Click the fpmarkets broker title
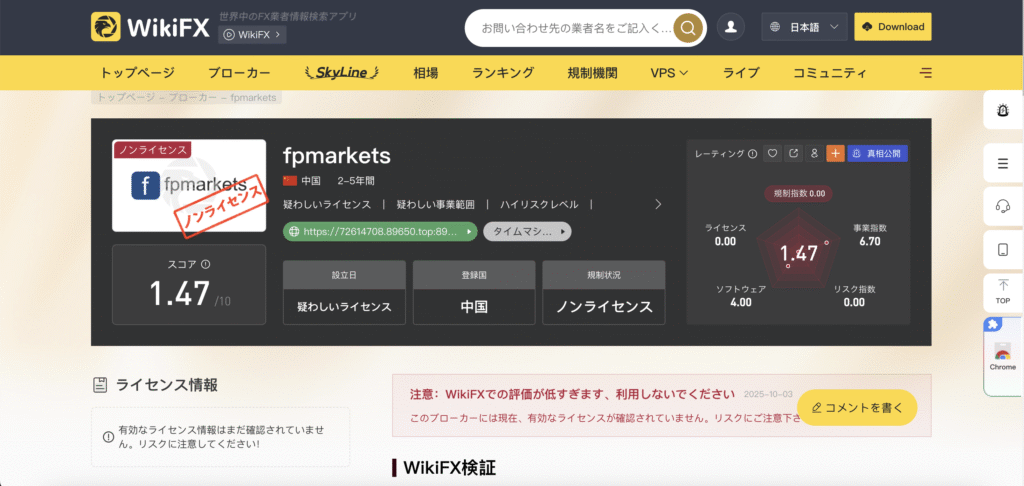This screenshot has width=1024, height=486. coord(337,155)
